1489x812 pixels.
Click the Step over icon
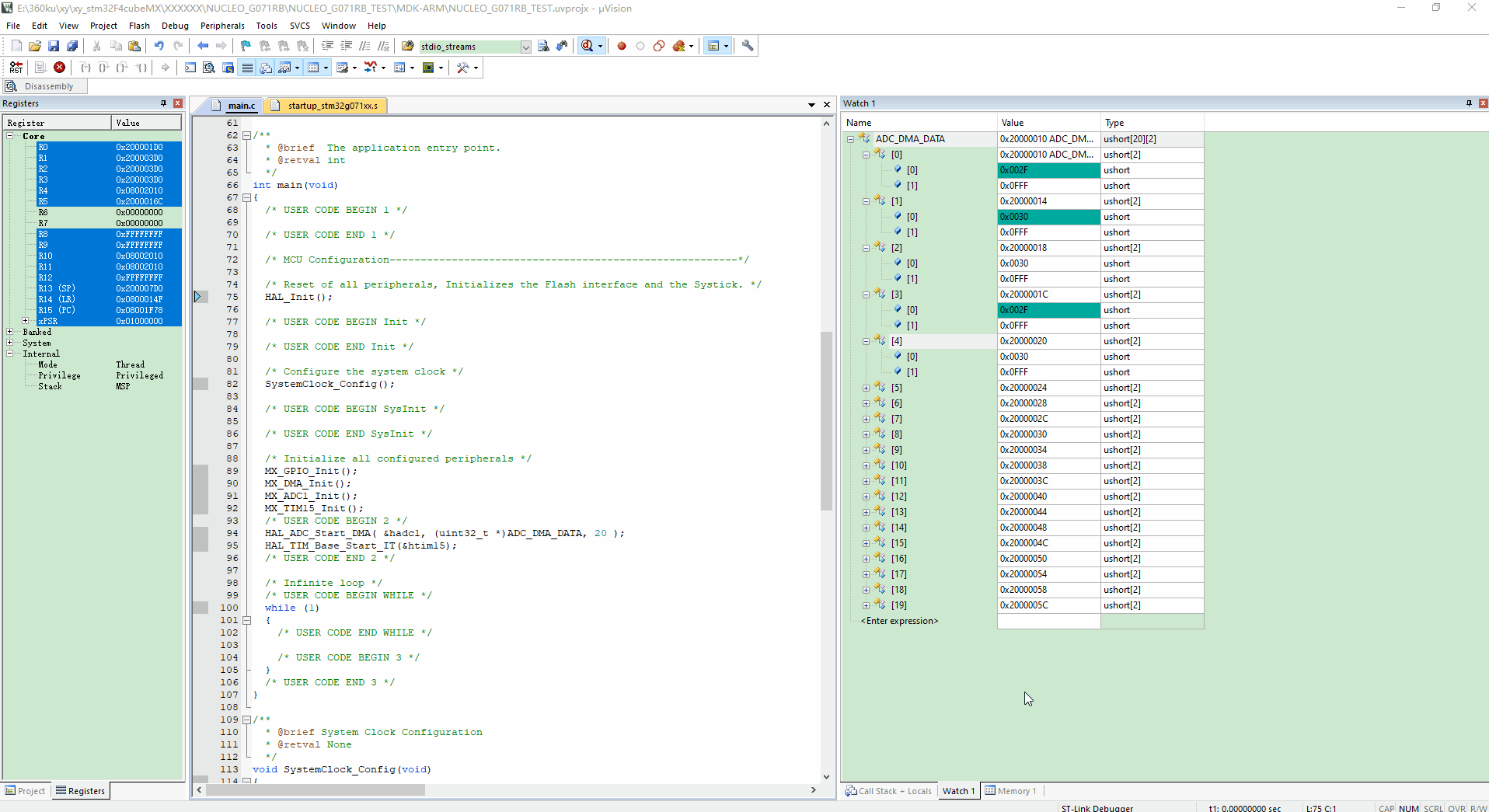[x=104, y=68]
